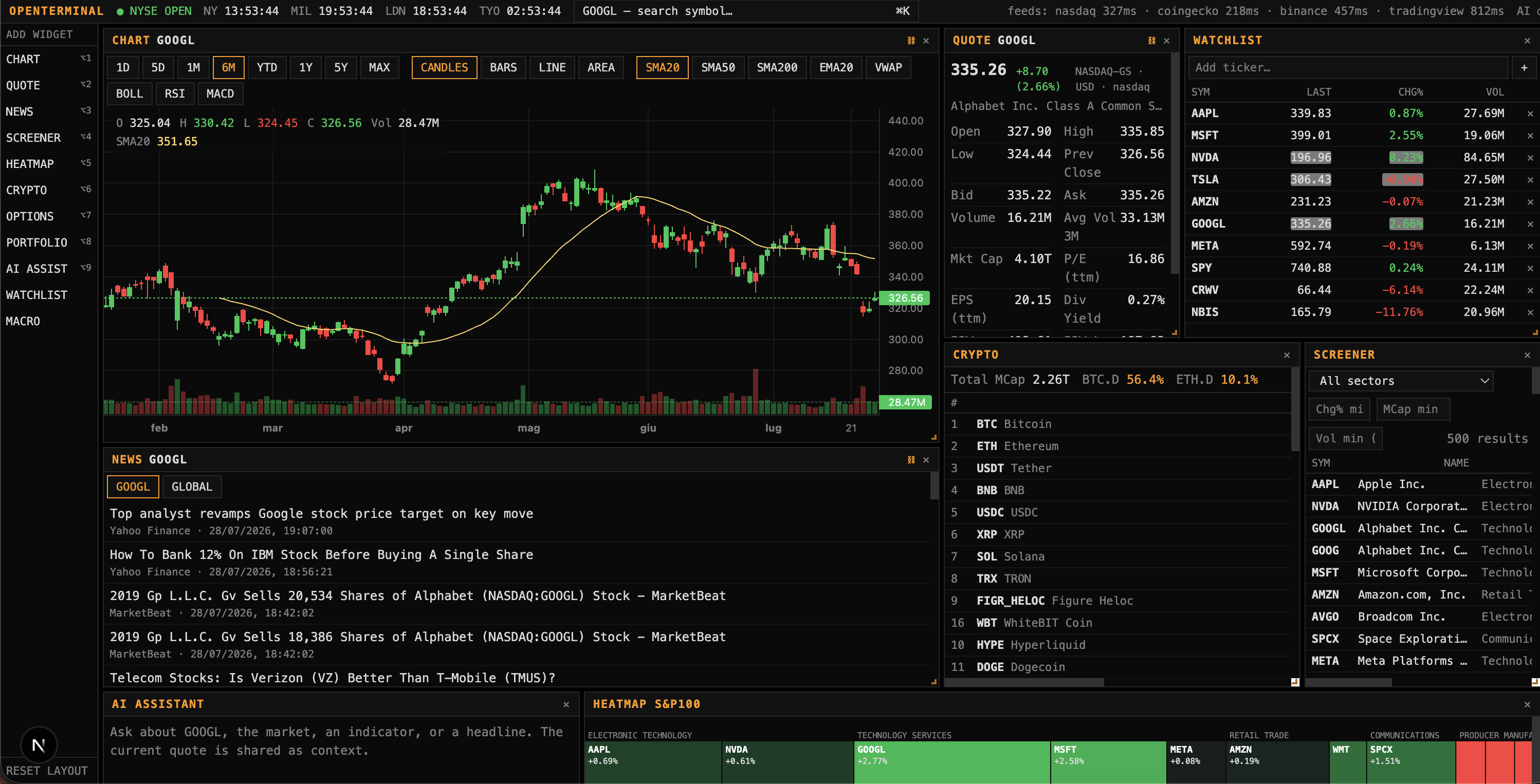Enable the SMA200 overlay
Viewport: 1540px width, 784px height.
coord(777,67)
